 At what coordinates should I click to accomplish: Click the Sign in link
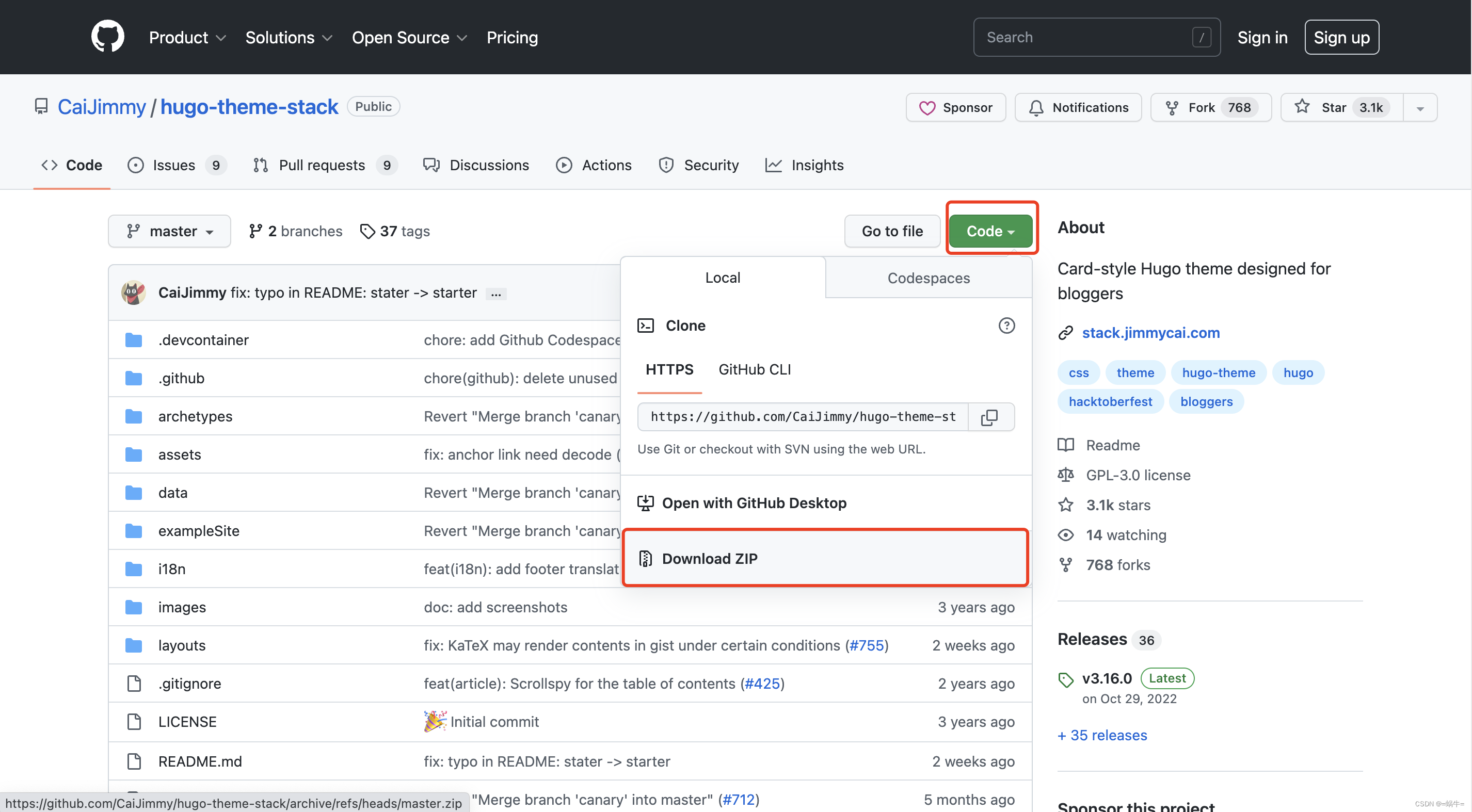pos(1262,38)
